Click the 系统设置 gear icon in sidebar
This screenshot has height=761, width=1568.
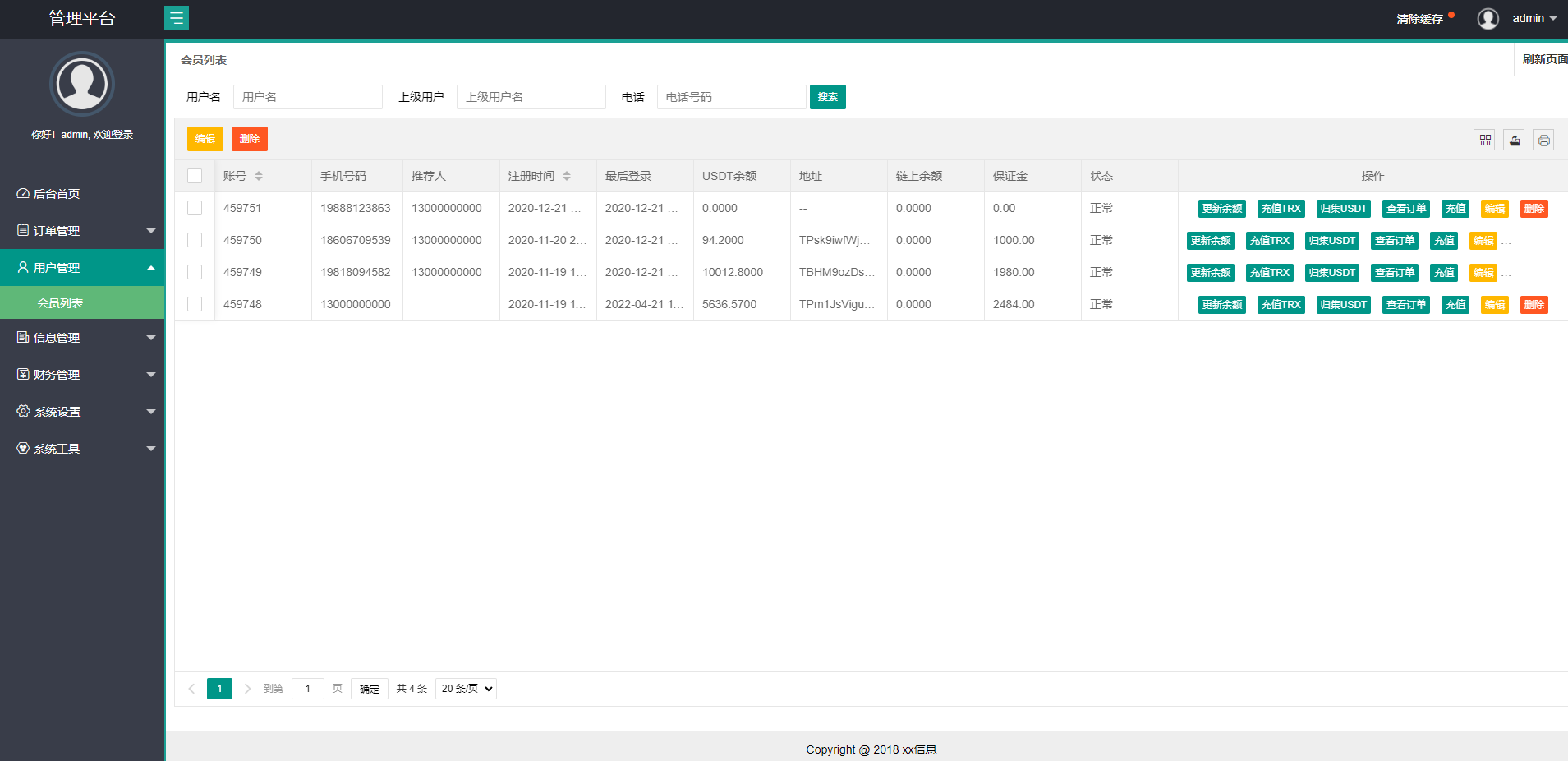22,411
